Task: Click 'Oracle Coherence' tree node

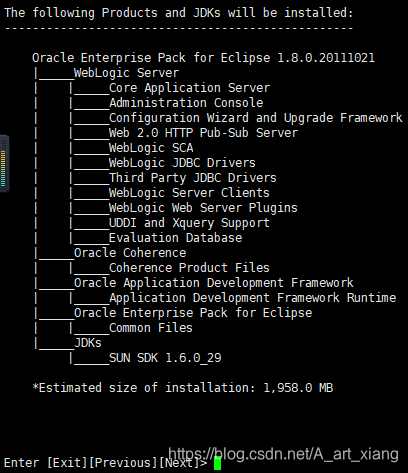Action: click(x=130, y=253)
